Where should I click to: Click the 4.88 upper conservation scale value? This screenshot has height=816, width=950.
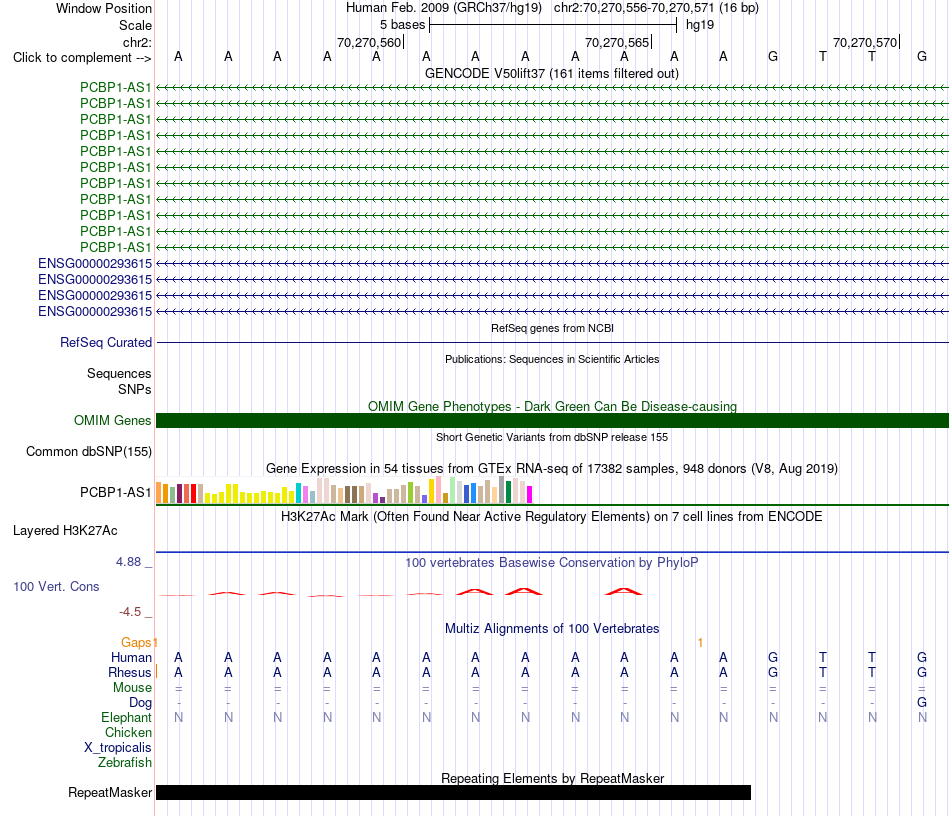[128, 562]
